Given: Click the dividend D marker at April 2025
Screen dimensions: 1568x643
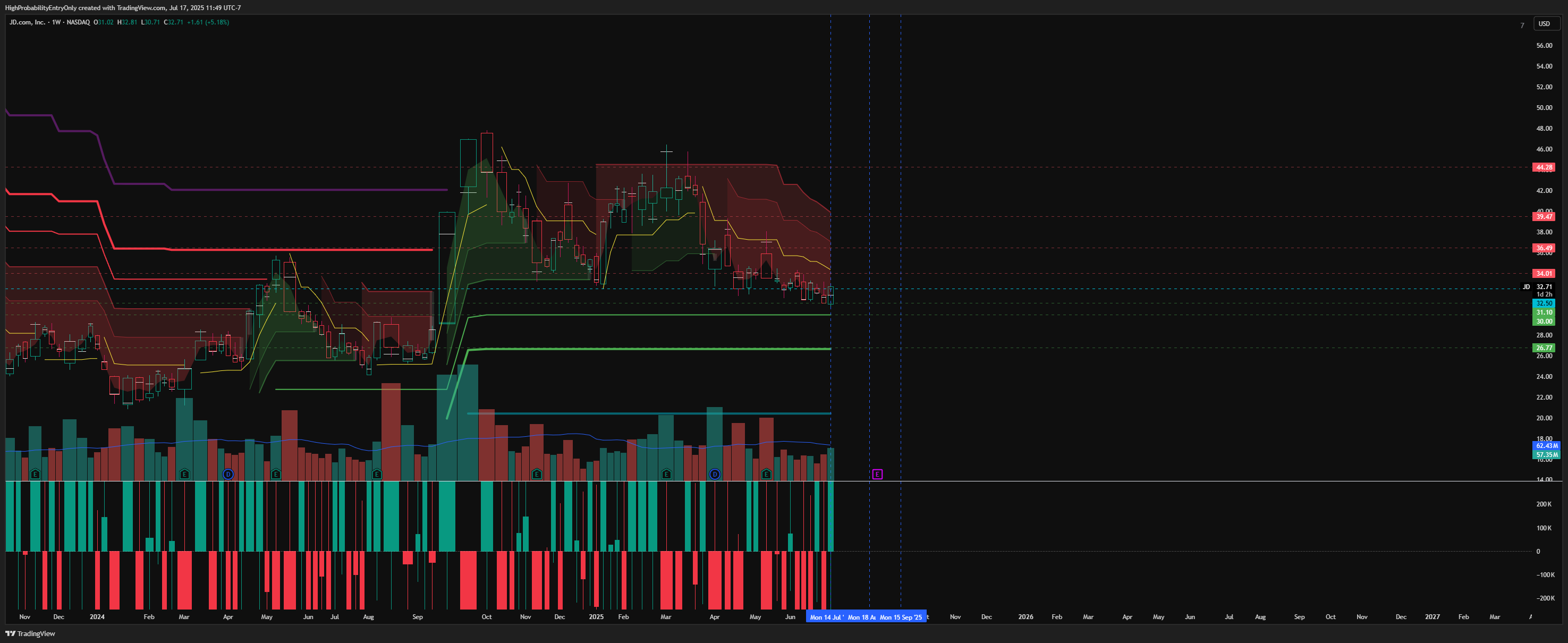Looking at the screenshot, I should pos(715,473).
